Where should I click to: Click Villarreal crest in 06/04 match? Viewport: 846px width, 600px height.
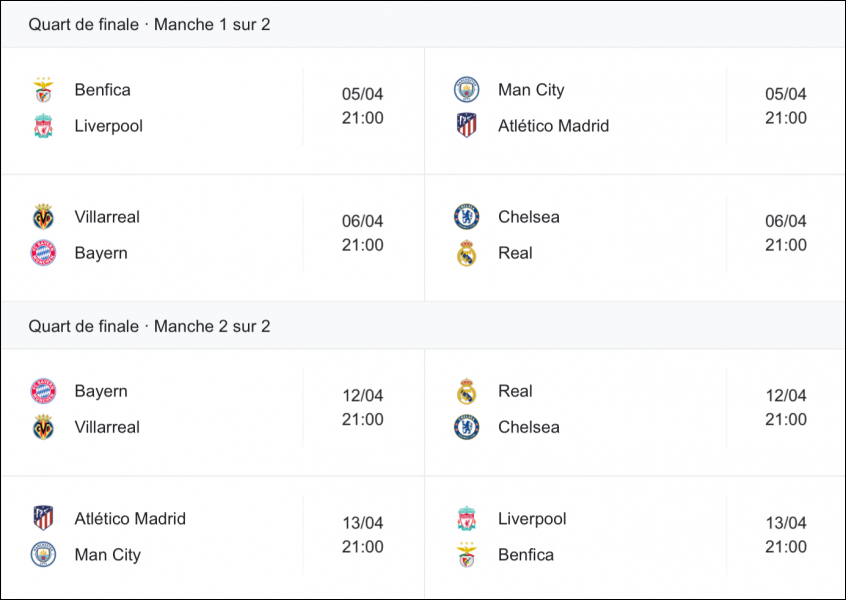coord(43,216)
